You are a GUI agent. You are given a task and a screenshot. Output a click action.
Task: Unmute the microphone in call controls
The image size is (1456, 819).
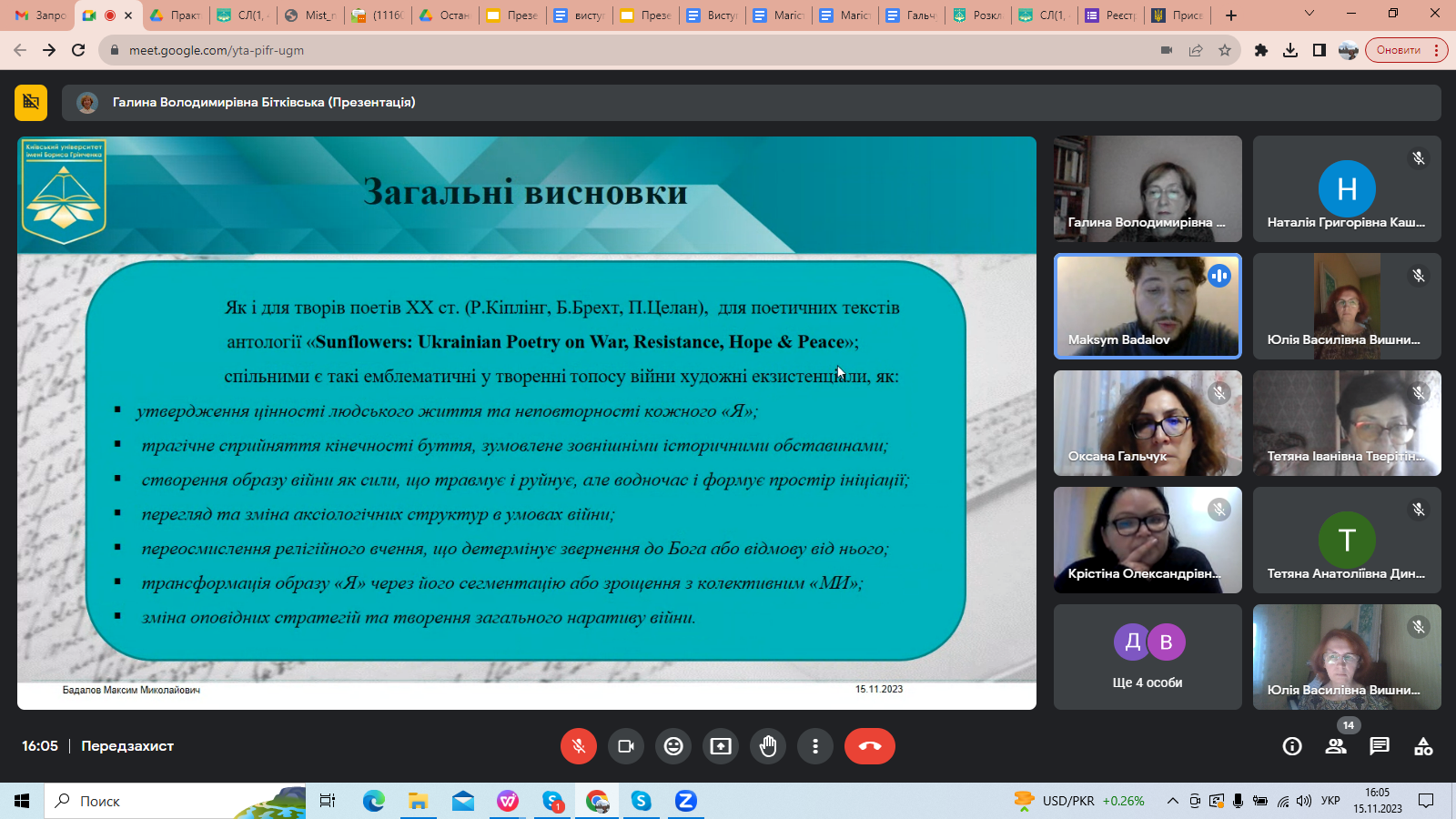(x=578, y=746)
